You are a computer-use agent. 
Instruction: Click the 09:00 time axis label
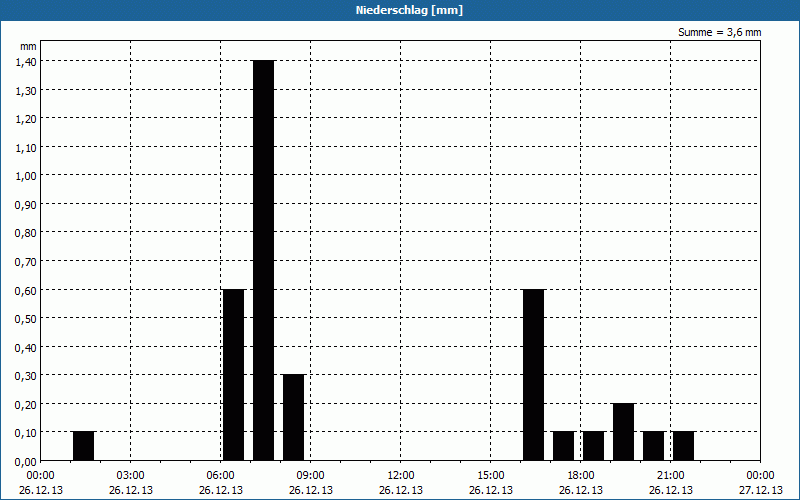pos(310,475)
